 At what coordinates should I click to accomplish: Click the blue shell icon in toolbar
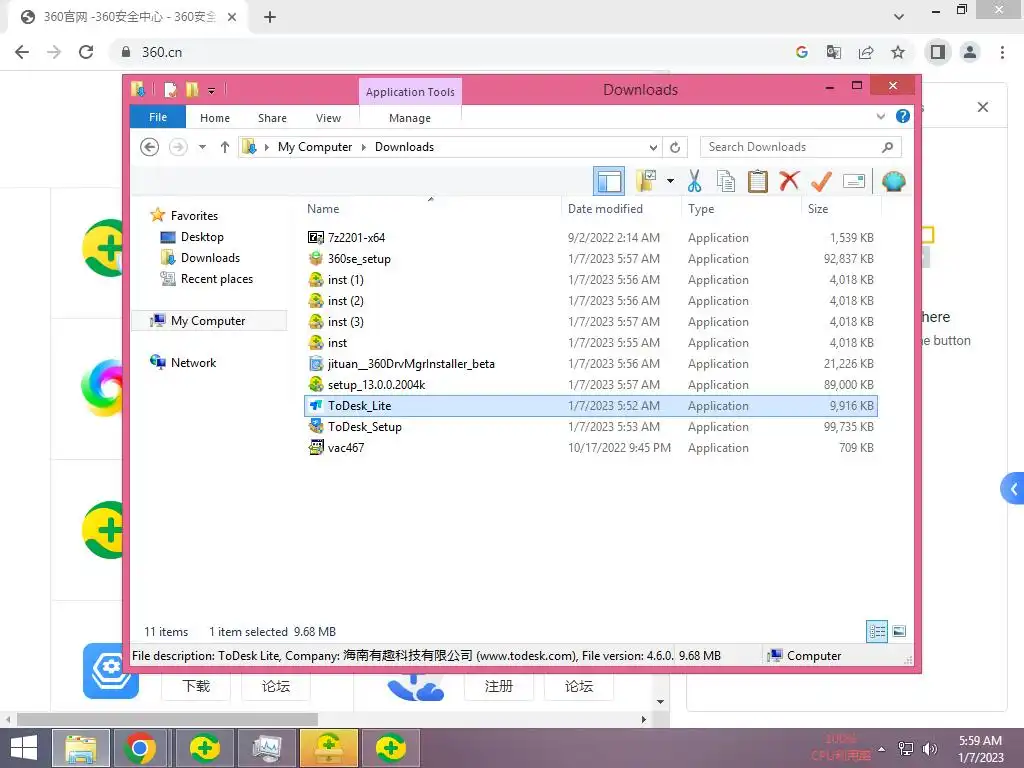893,181
